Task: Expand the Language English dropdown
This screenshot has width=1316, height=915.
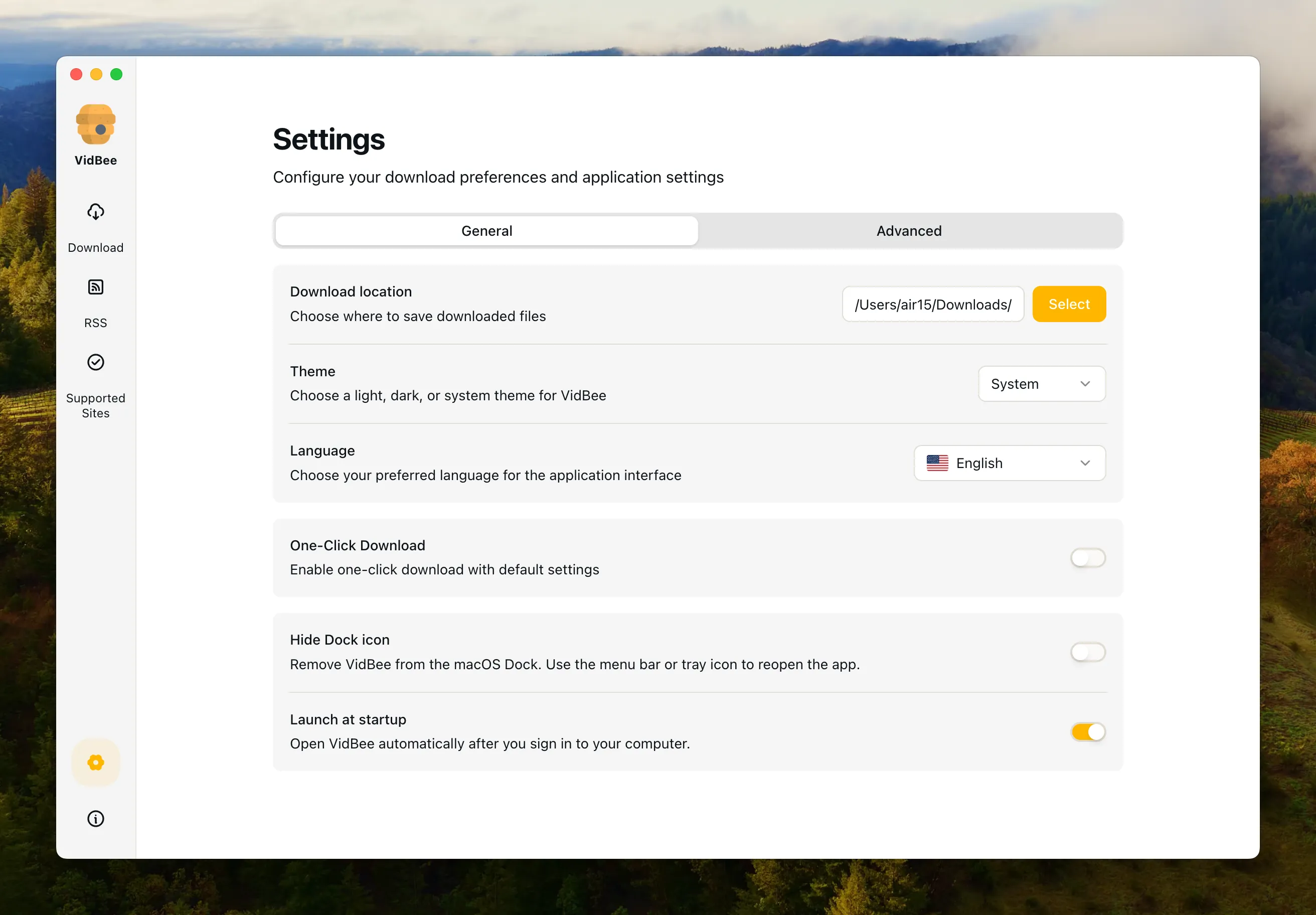Action: tap(1009, 463)
